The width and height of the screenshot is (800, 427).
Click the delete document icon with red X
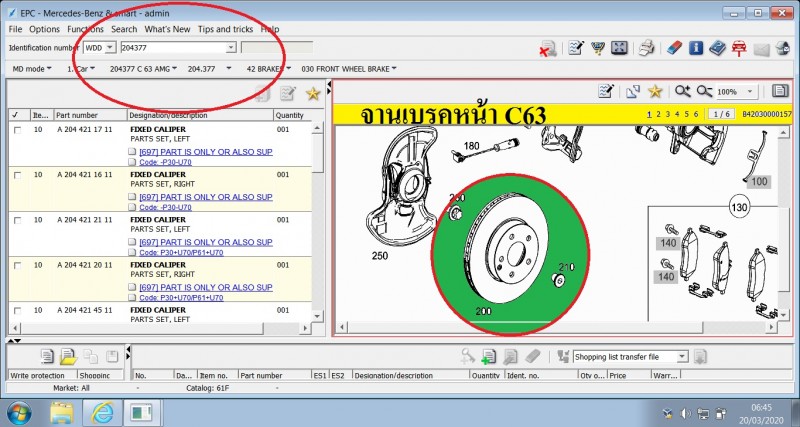(x=548, y=48)
